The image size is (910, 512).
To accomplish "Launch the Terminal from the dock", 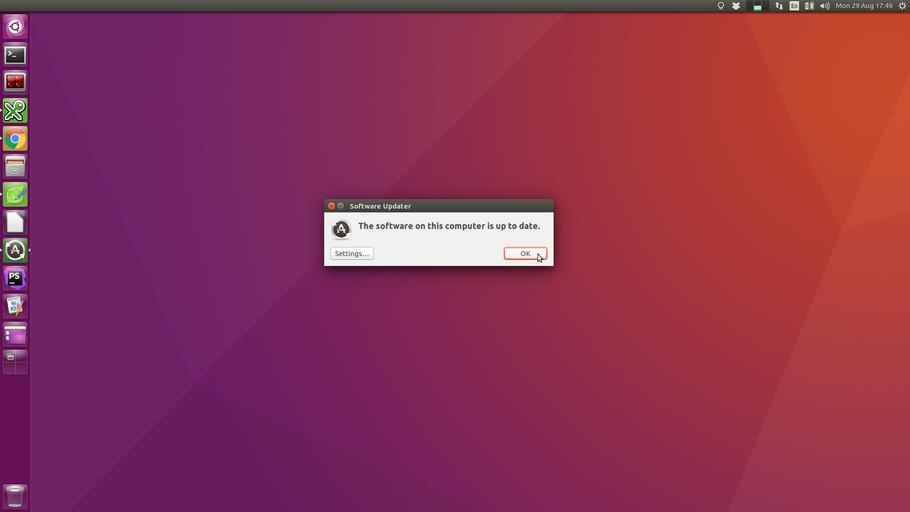I will pyautogui.click(x=15, y=55).
